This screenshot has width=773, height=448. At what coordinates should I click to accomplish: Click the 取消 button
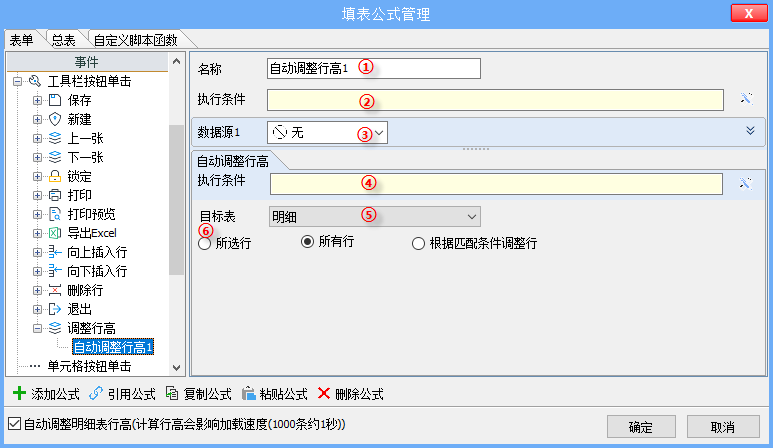pos(723,427)
